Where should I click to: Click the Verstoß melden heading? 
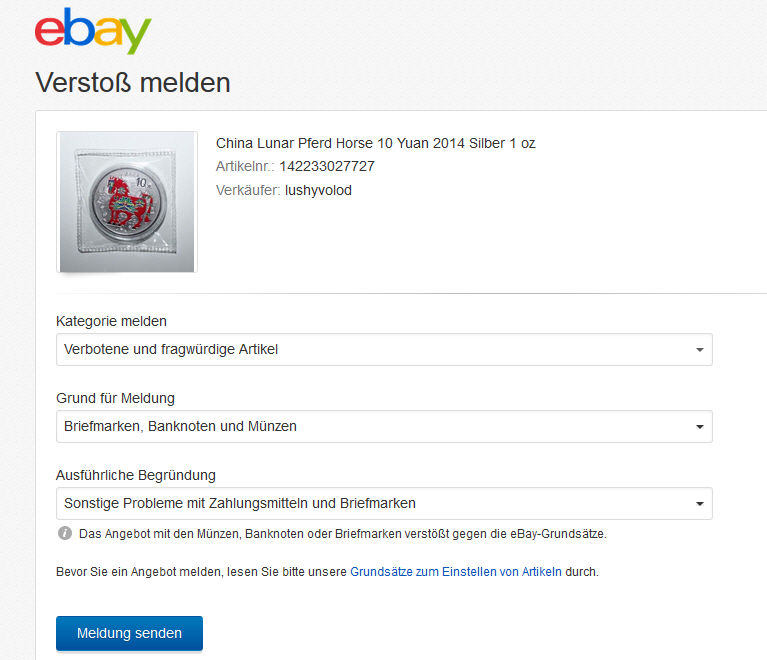click(133, 82)
